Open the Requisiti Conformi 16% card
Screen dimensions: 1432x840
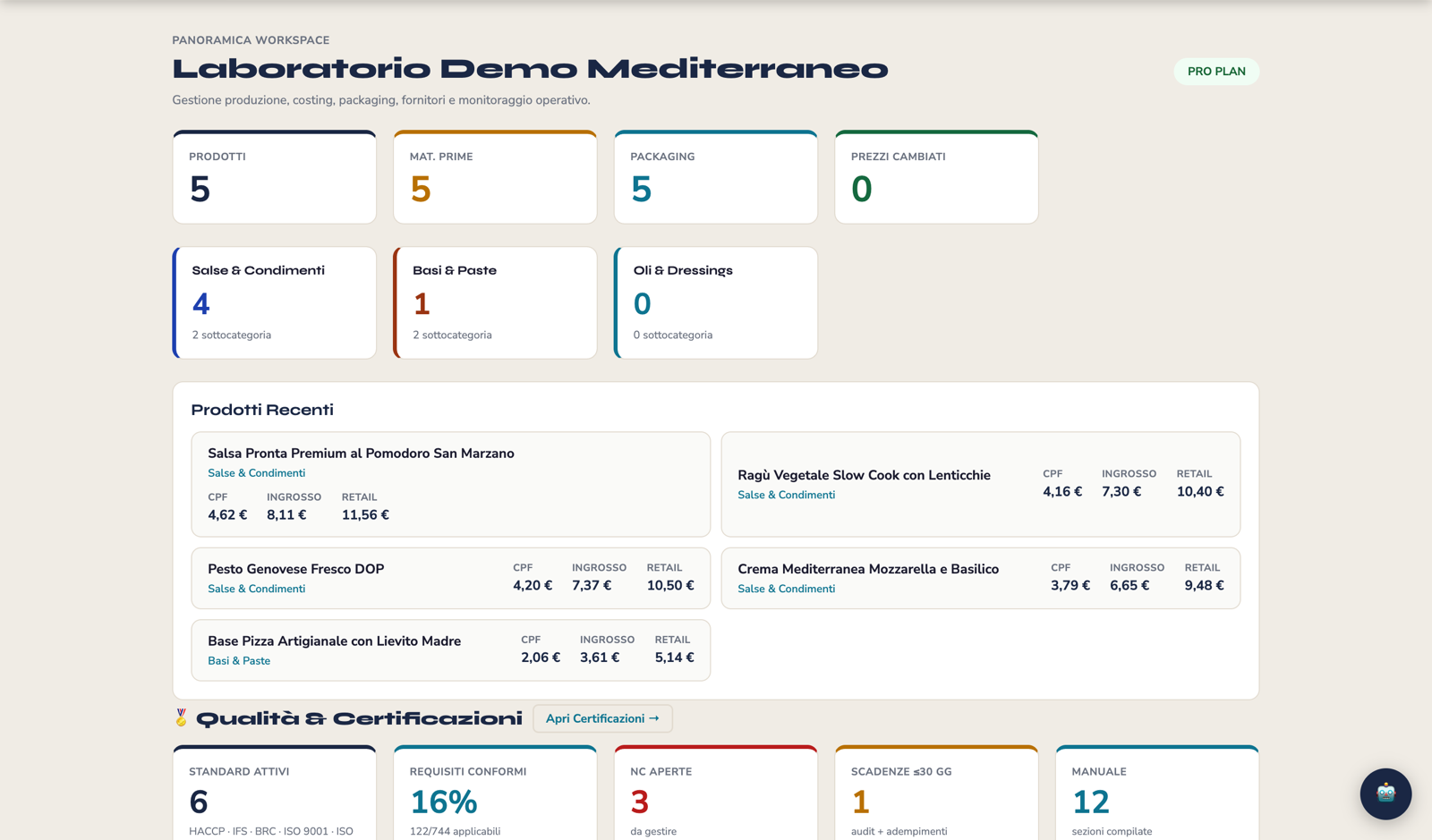coord(495,793)
